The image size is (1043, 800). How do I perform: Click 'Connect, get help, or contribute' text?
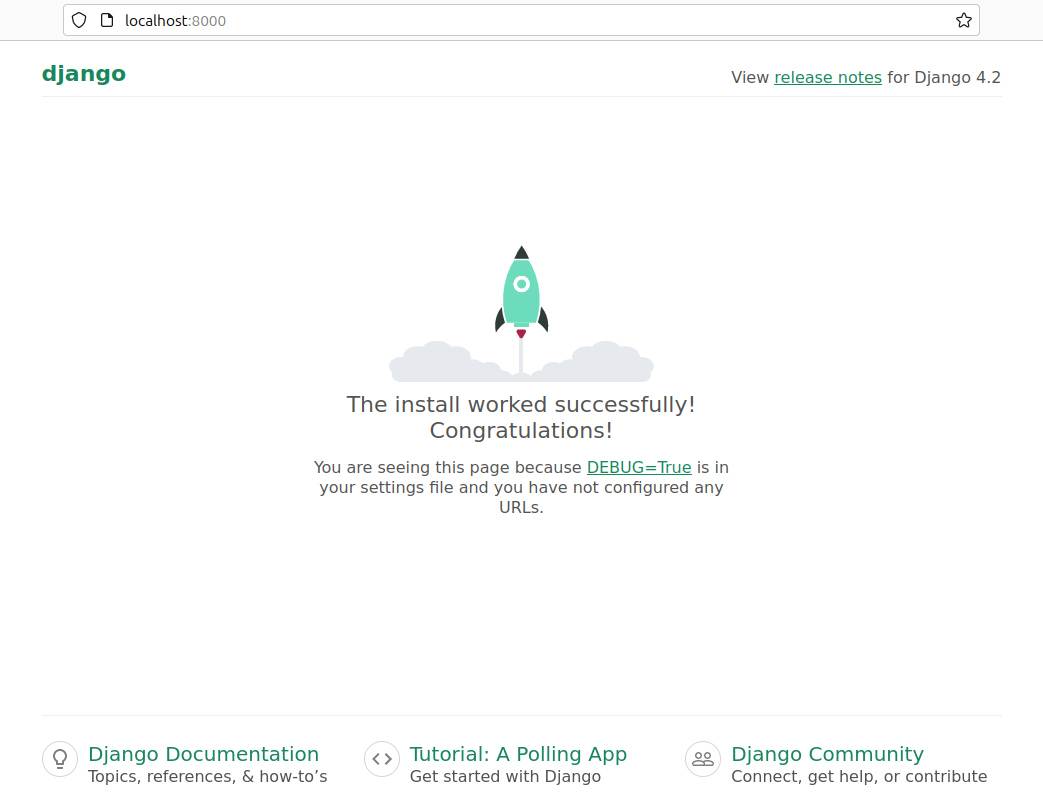(859, 777)
